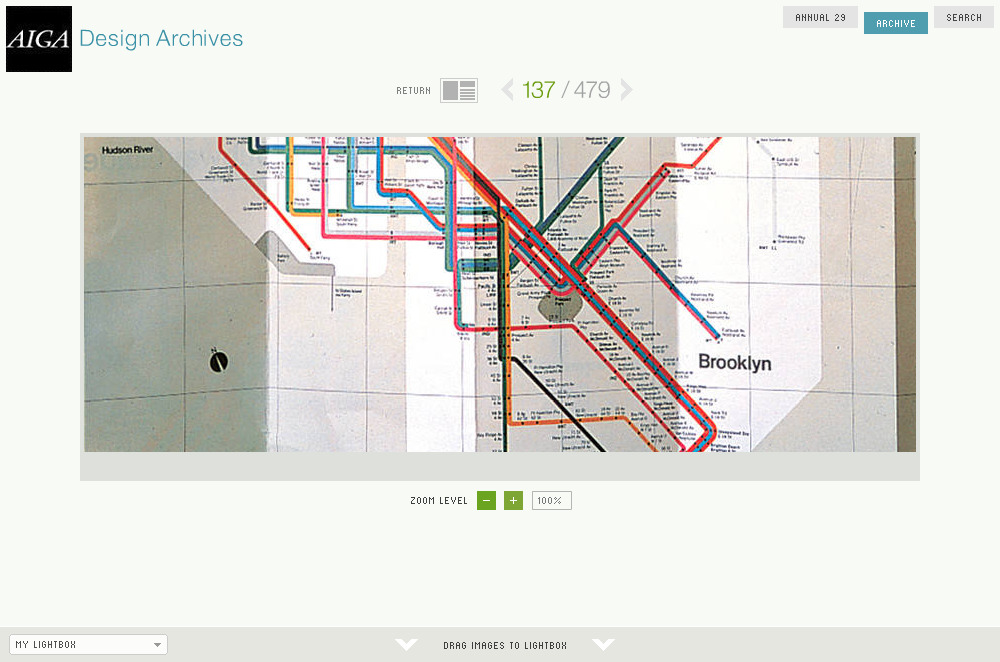Click the AIGA logo
Viewport: 1000px width, 662px height.
tap(39, 39)
